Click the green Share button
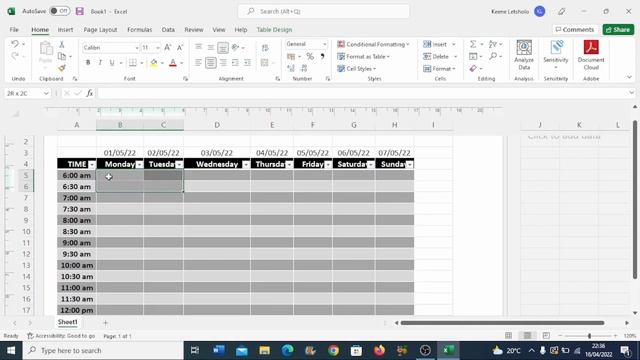The image size is (640, 360). (x=618, y=29)
